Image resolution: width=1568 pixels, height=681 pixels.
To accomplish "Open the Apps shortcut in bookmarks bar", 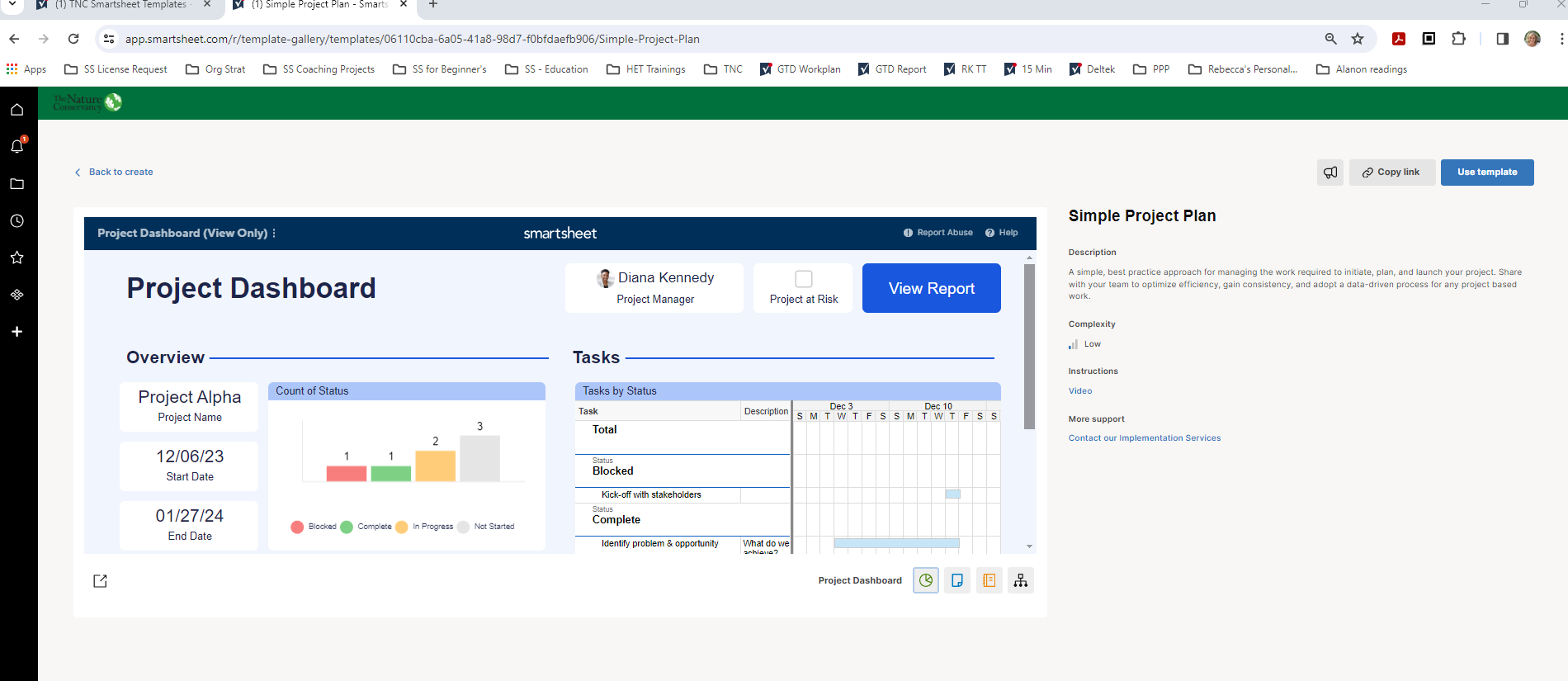I will [26, 69].
